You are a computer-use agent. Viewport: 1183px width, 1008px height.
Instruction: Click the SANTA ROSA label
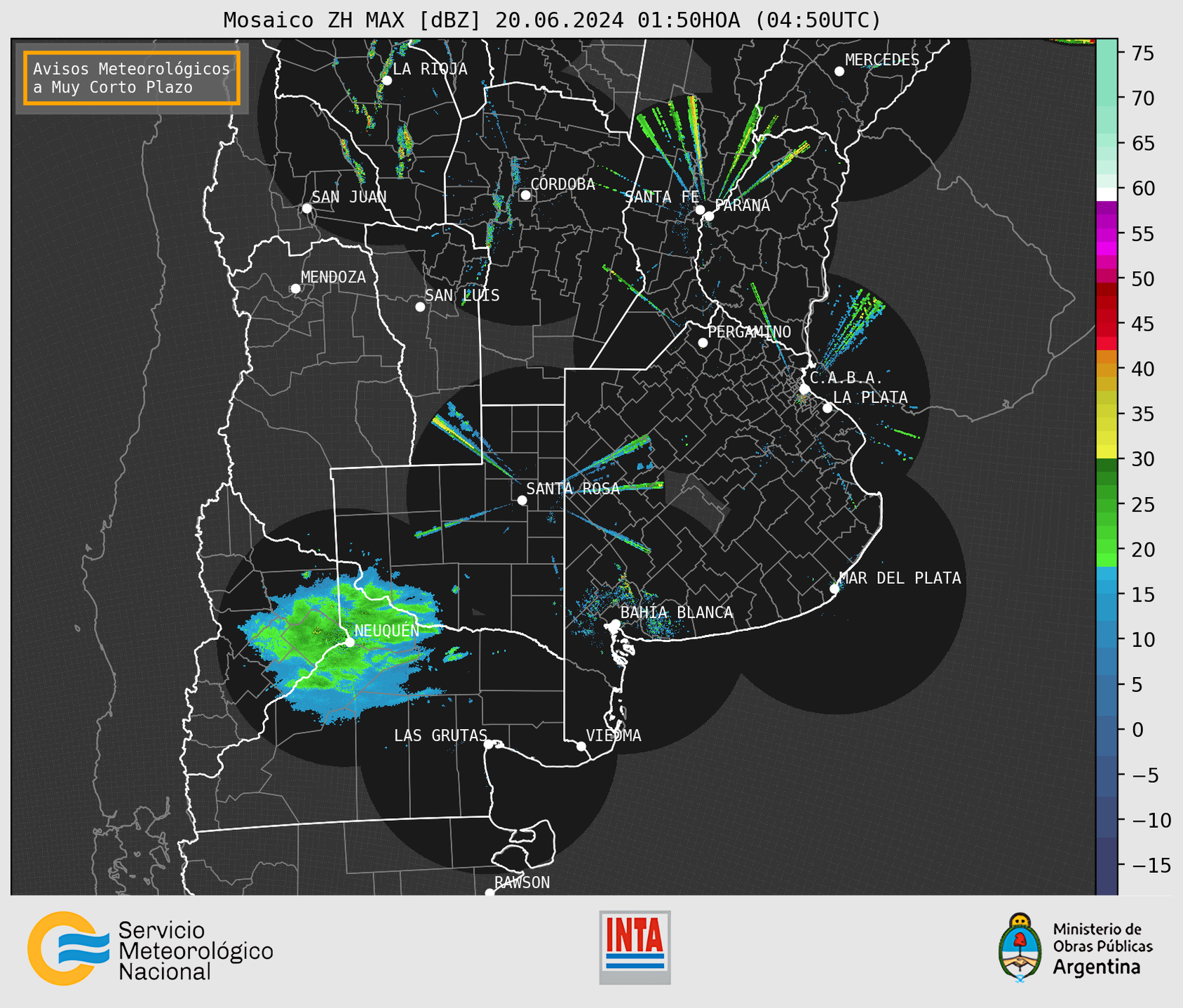click(574, 489)
